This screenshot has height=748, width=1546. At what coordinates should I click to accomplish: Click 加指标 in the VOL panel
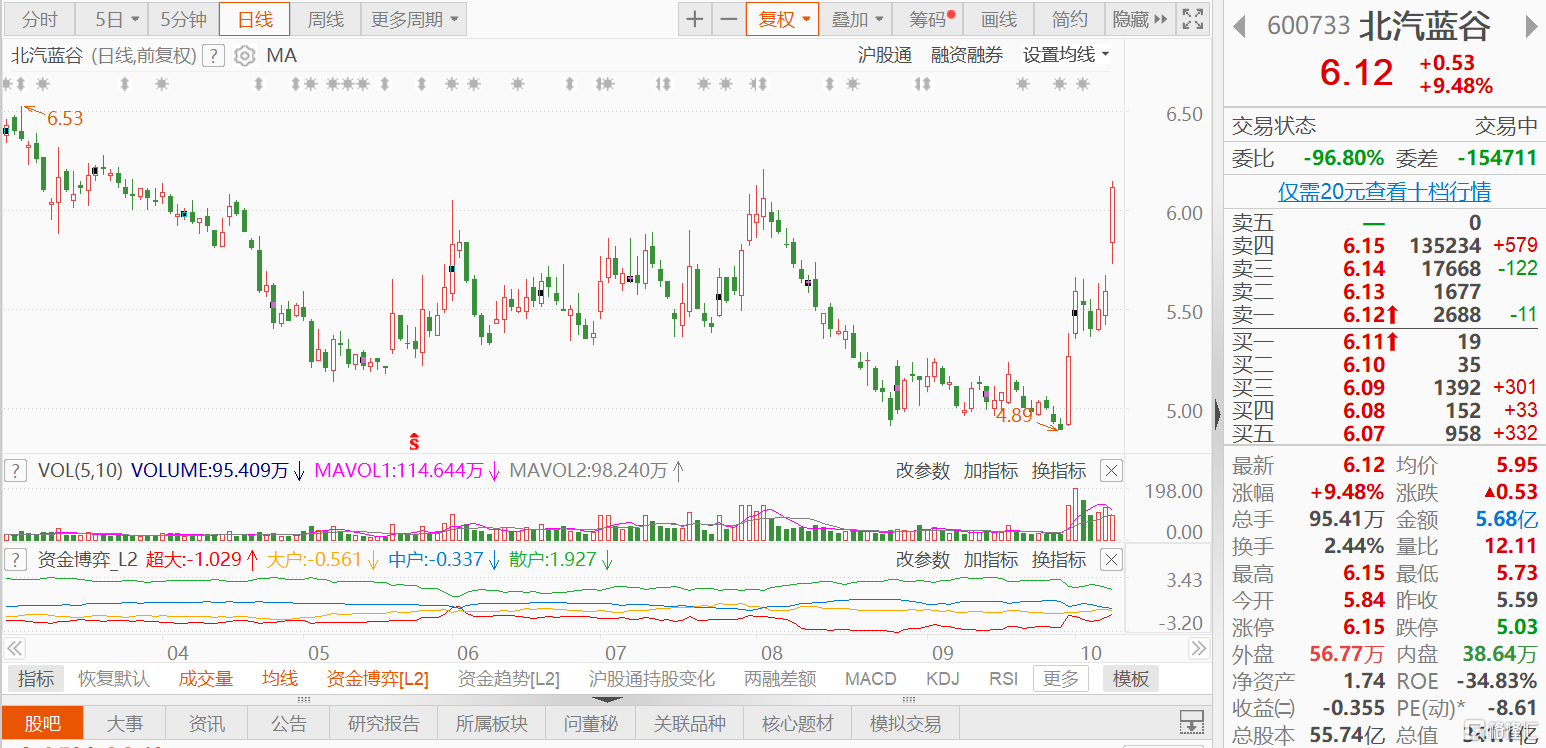pos(991,471)
